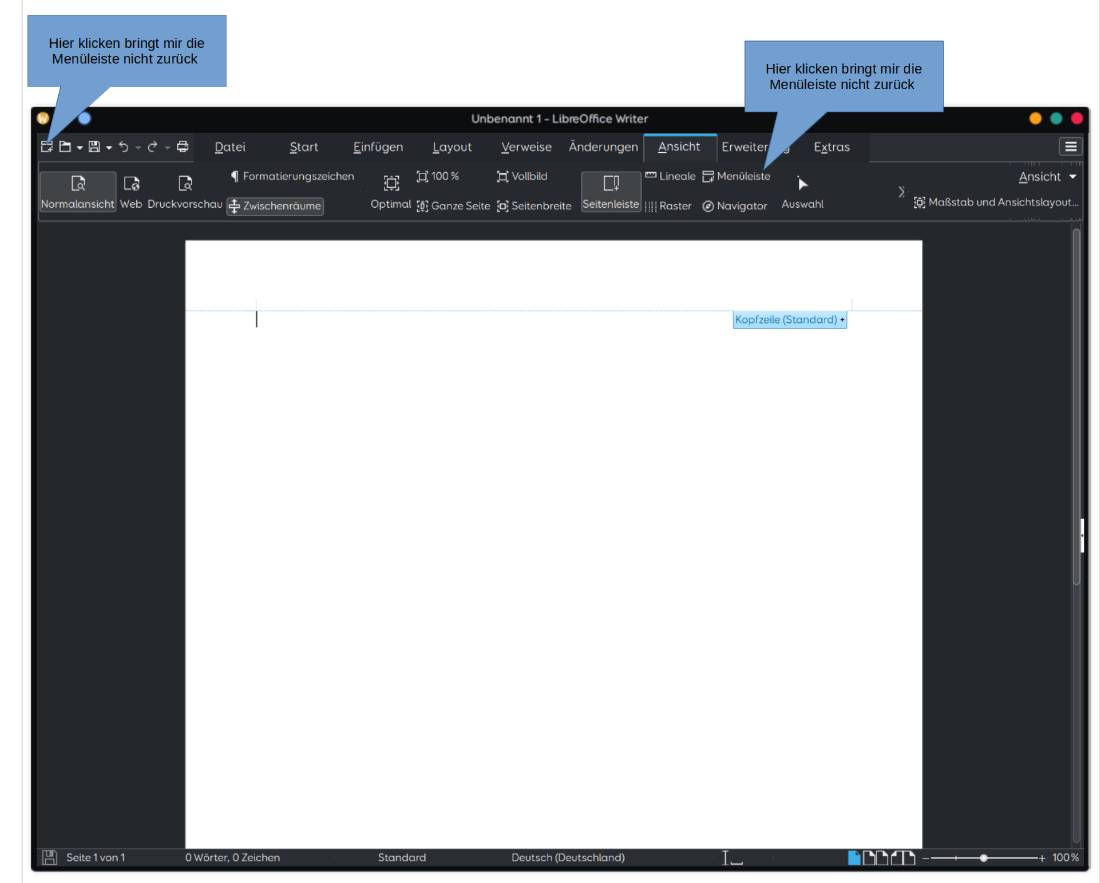Toggle the Raster grid

(669, 206)
